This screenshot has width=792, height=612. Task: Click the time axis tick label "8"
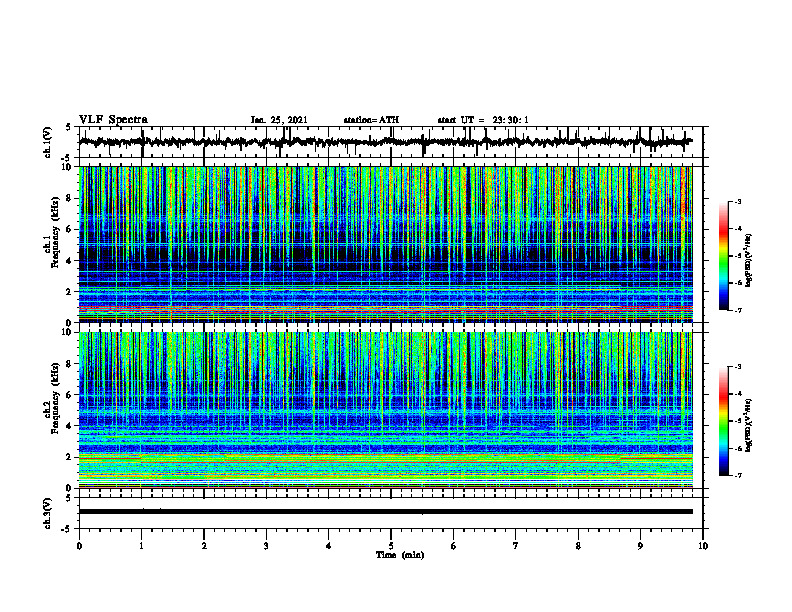point(578,546)
